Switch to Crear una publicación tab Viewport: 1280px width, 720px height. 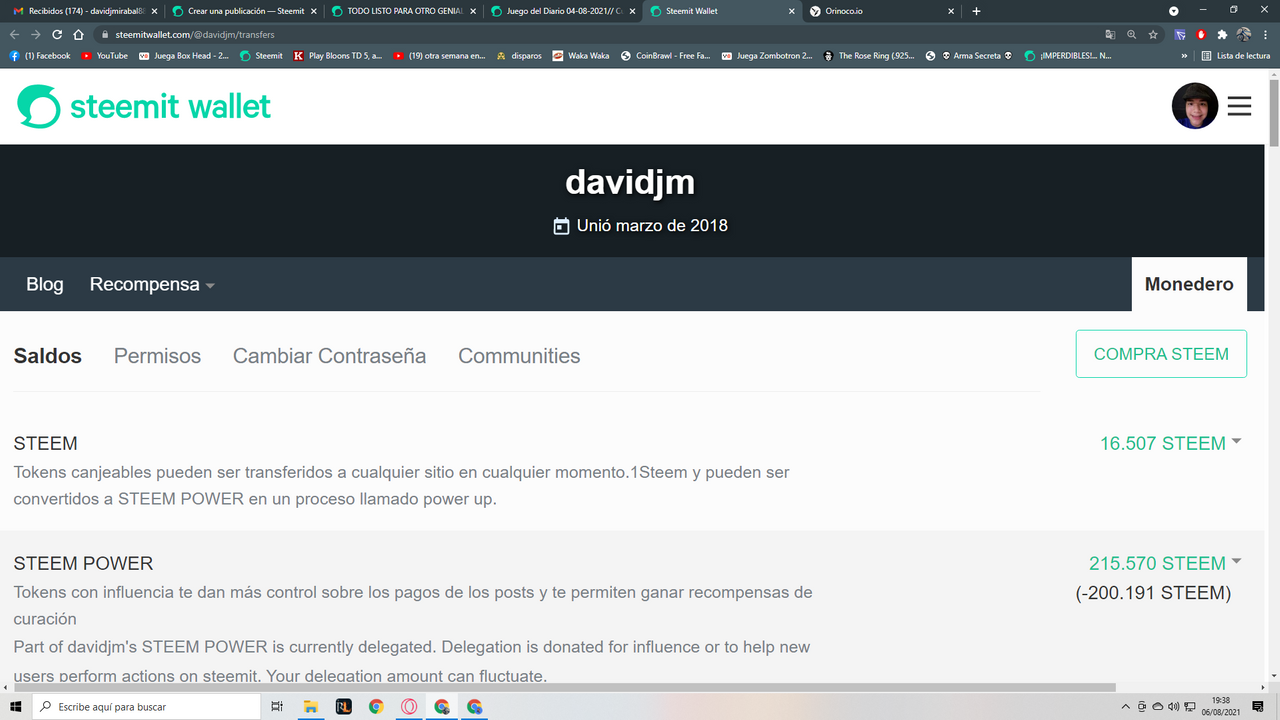(244, 11)
